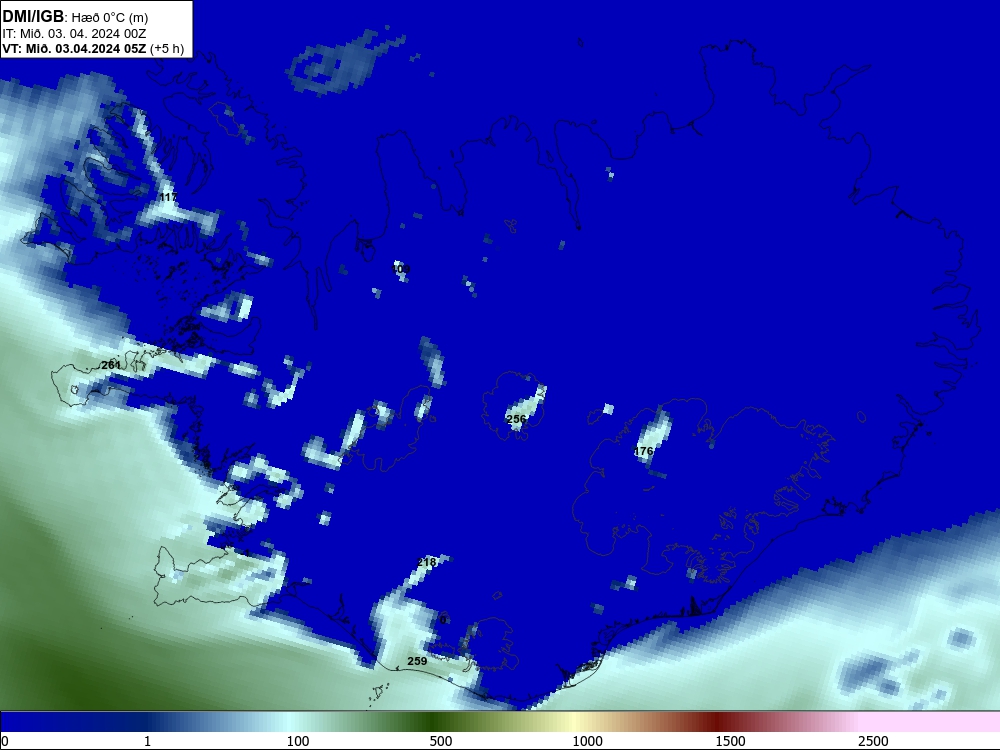Click the color scale label '100'

click(298, 741)
